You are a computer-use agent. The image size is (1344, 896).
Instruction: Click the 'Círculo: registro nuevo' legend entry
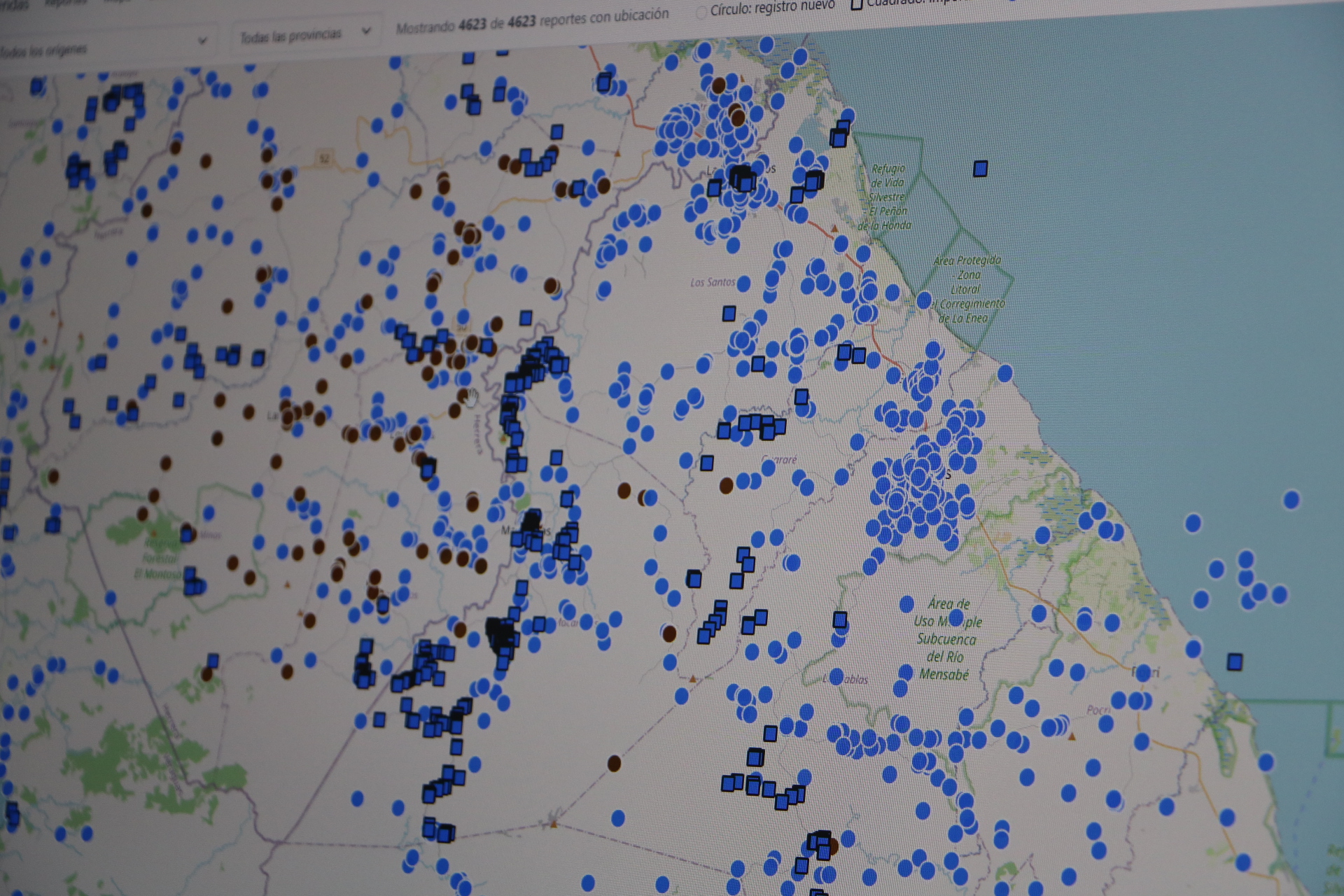click(x=766, y=8)
